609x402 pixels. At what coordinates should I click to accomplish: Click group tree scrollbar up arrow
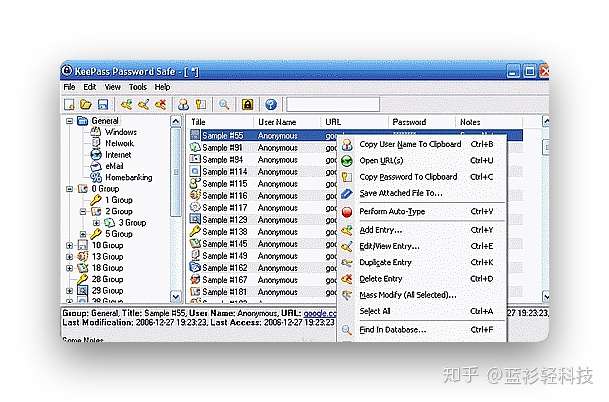pyautogui.click(x=176, y=122)
